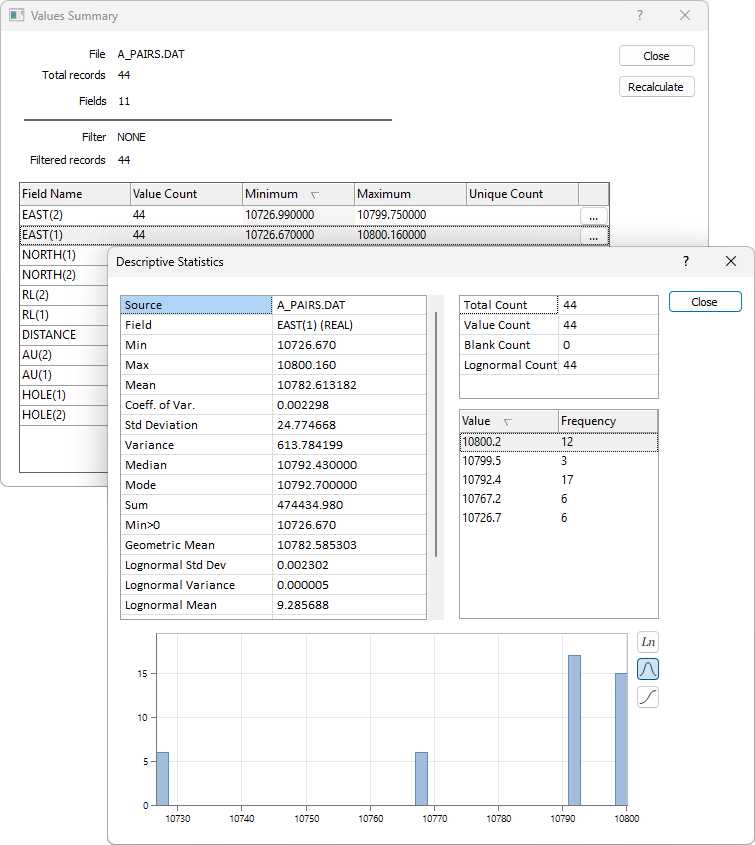Image resolution: width=755 pixels, height=845 pixels.
Task: Click the tallest histogram bar near 10792
Action: click(574, 730)
